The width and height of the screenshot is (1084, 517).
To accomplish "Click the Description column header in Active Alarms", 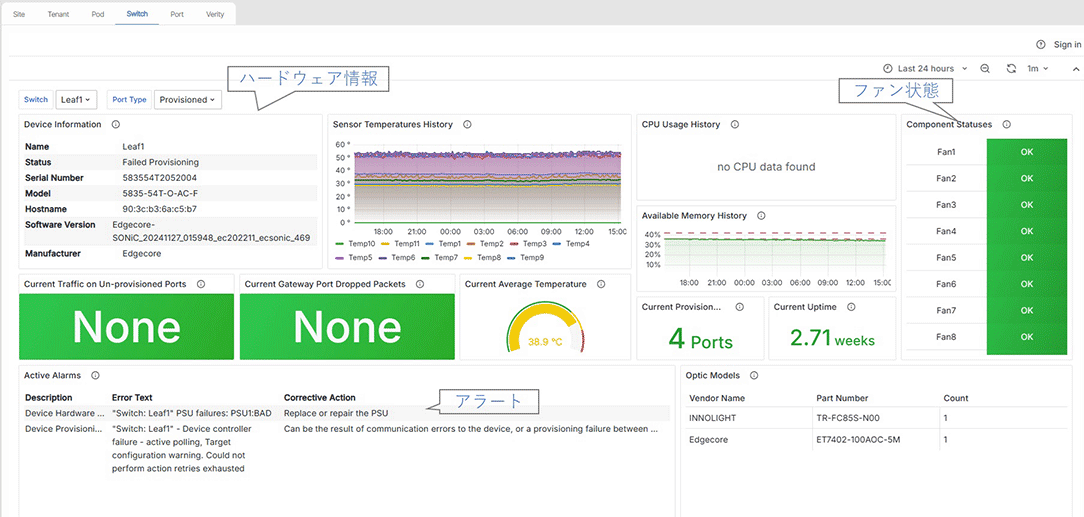I will click(x=48, y=398).
